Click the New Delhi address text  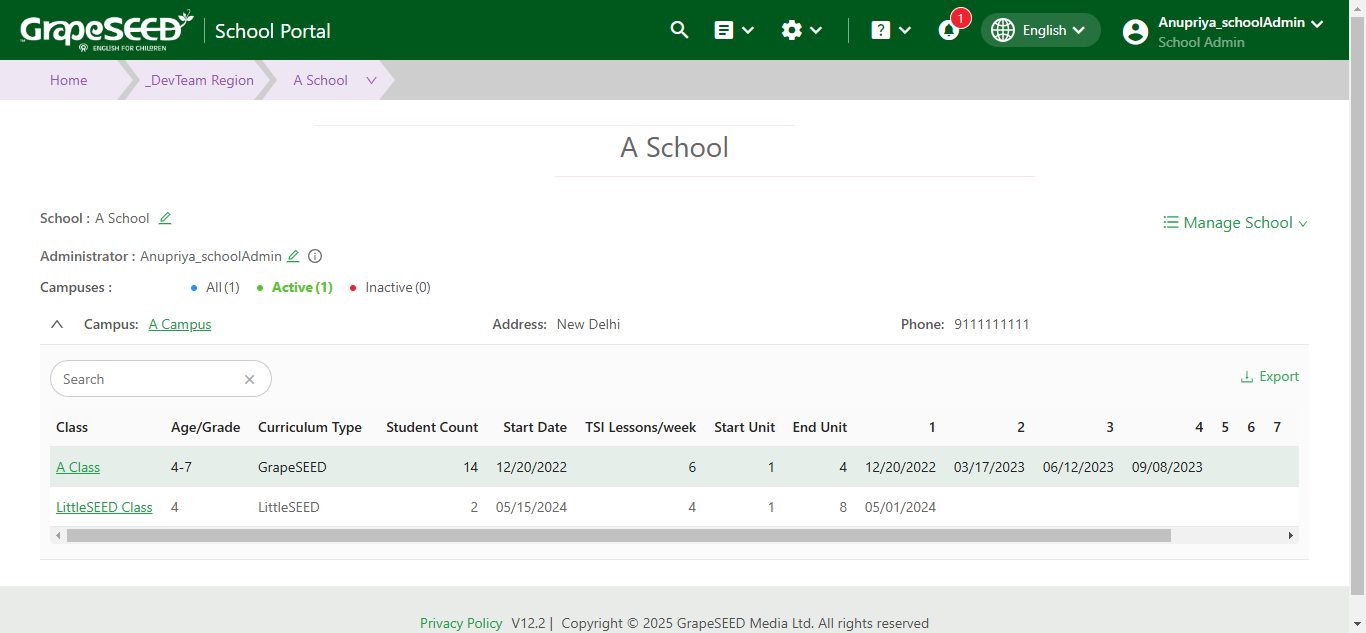pyautogui.click(x=588, y=324)
